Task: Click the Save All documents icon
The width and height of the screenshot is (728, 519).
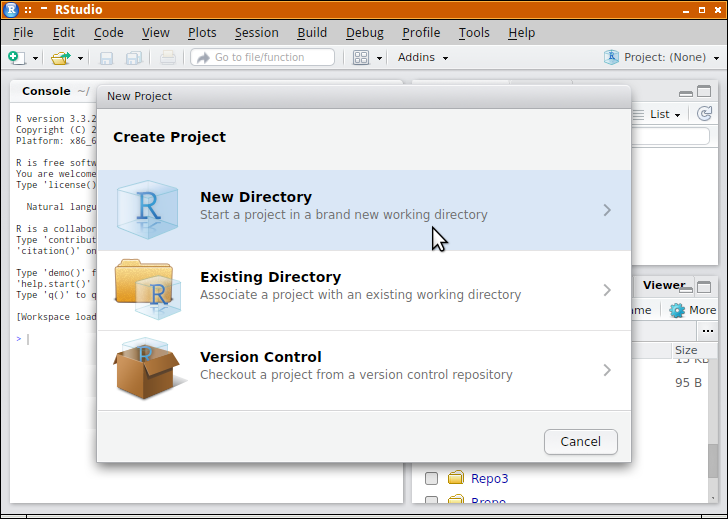Action: [134, 58]
